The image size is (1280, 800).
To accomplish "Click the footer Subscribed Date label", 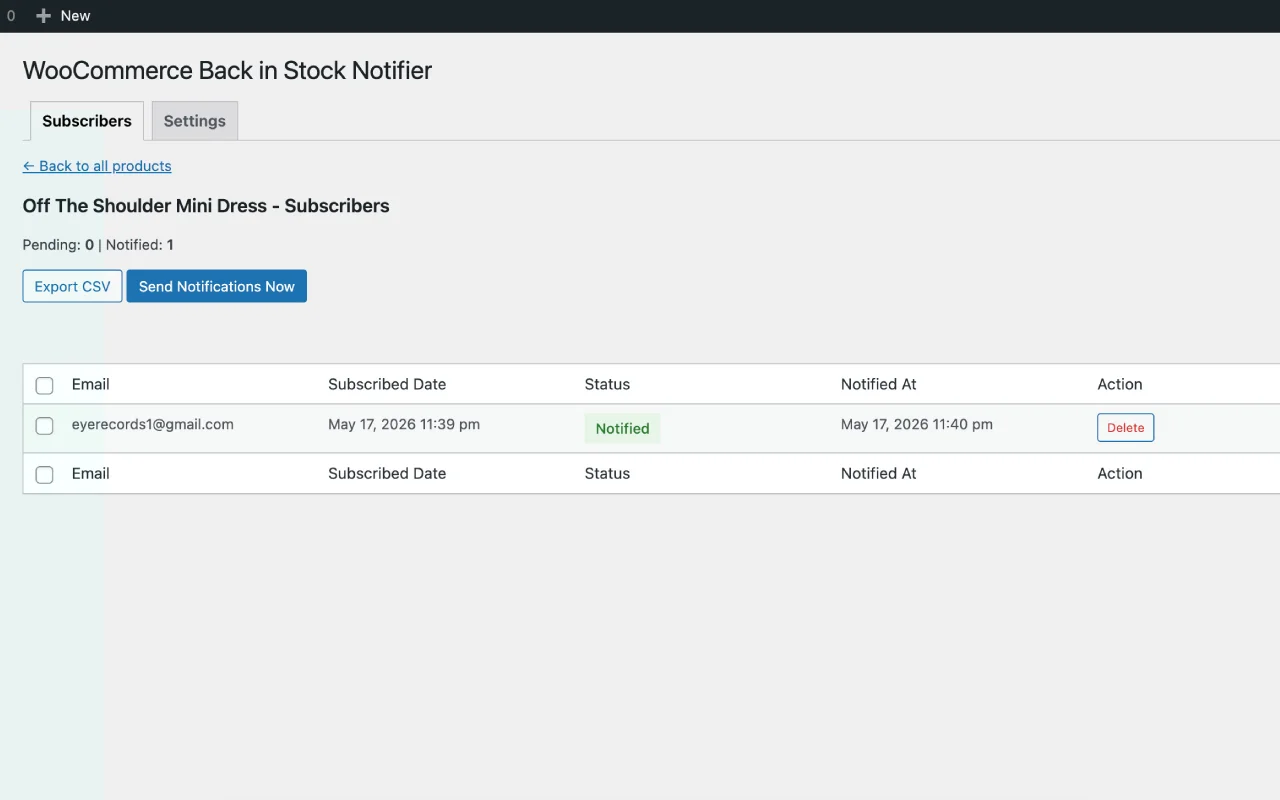I will pyautogui.click(x=387, y=473).
